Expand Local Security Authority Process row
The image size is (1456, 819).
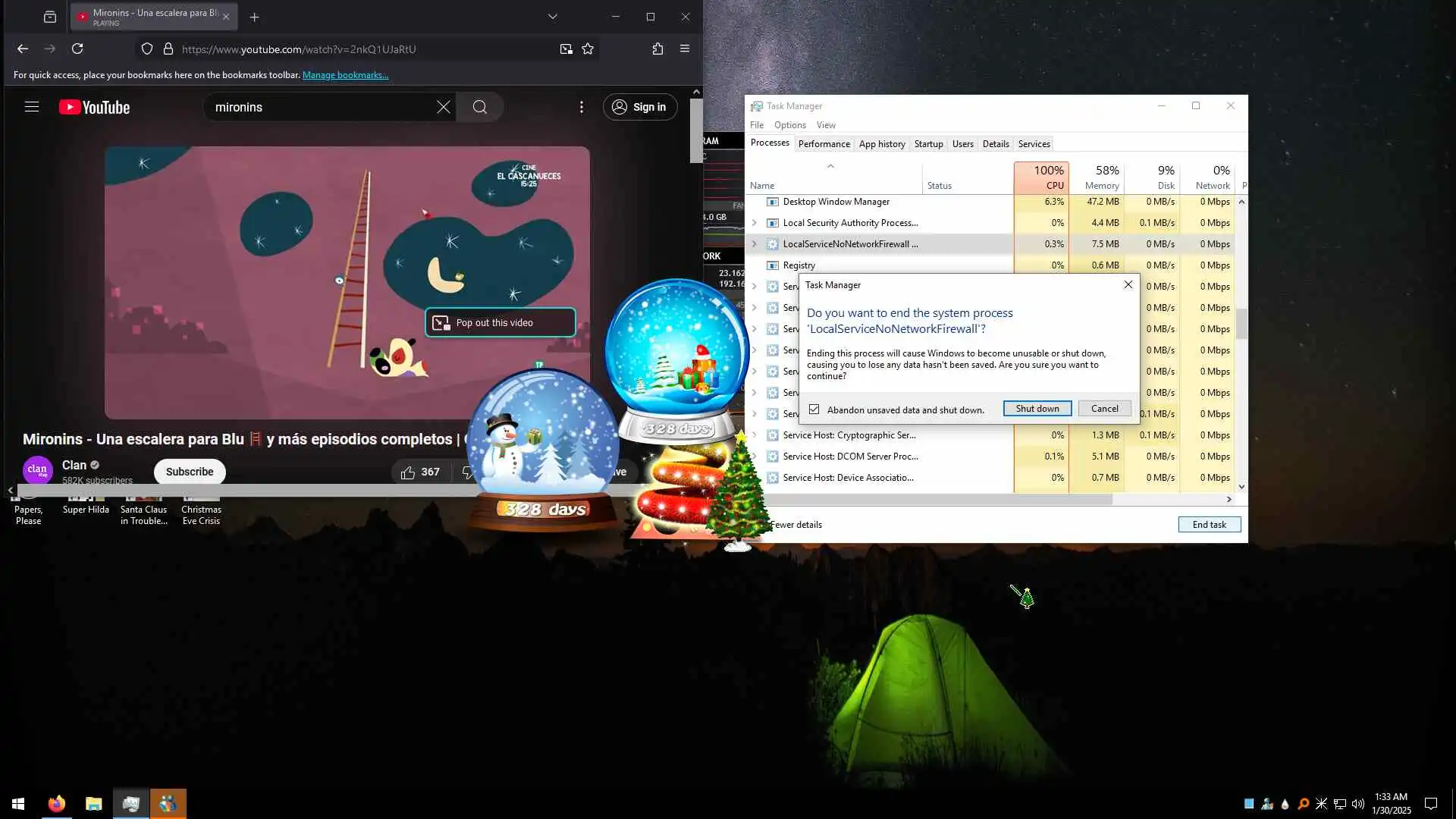754,223
